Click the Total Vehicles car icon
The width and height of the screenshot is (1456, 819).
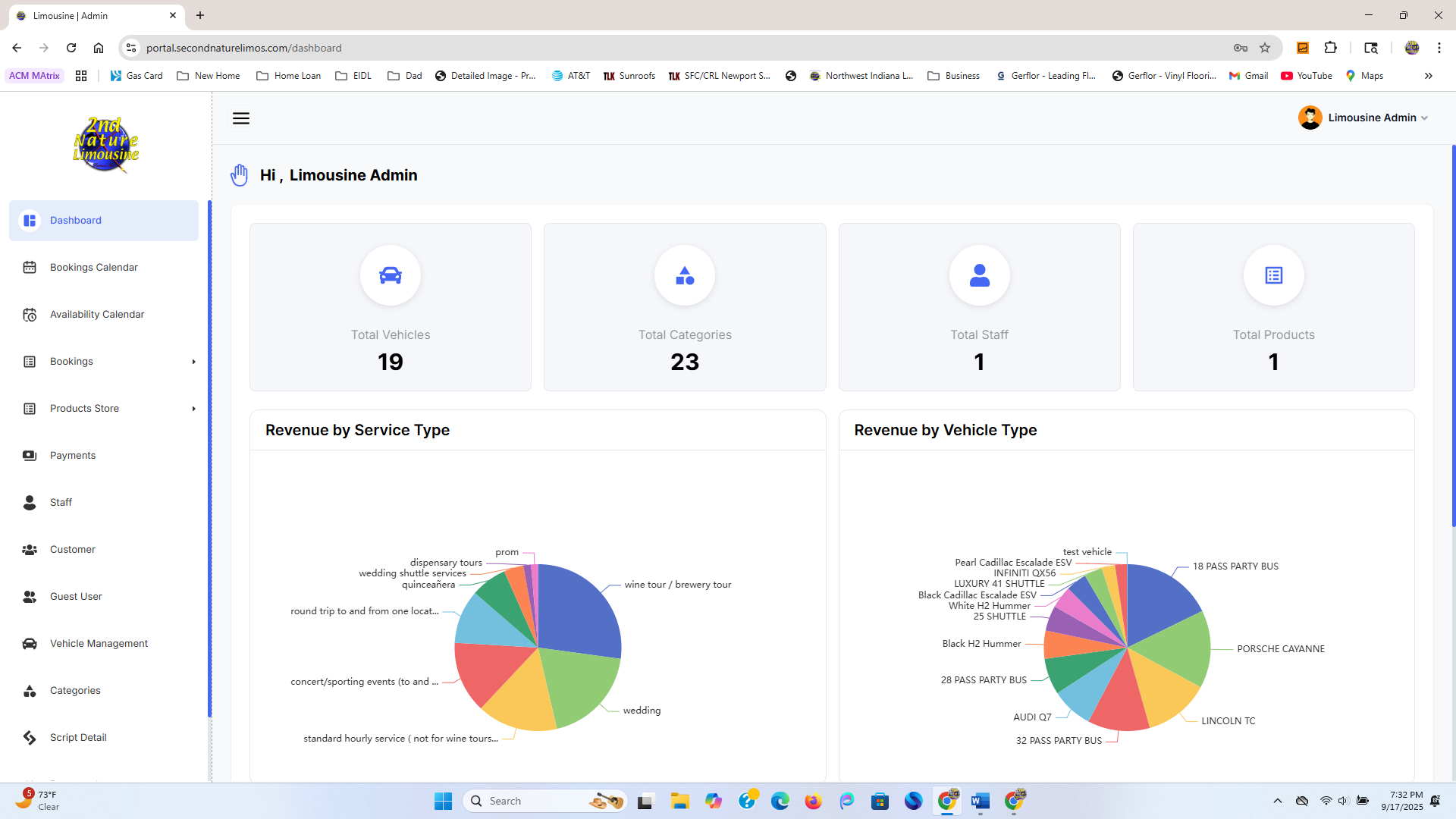(391, 275)
